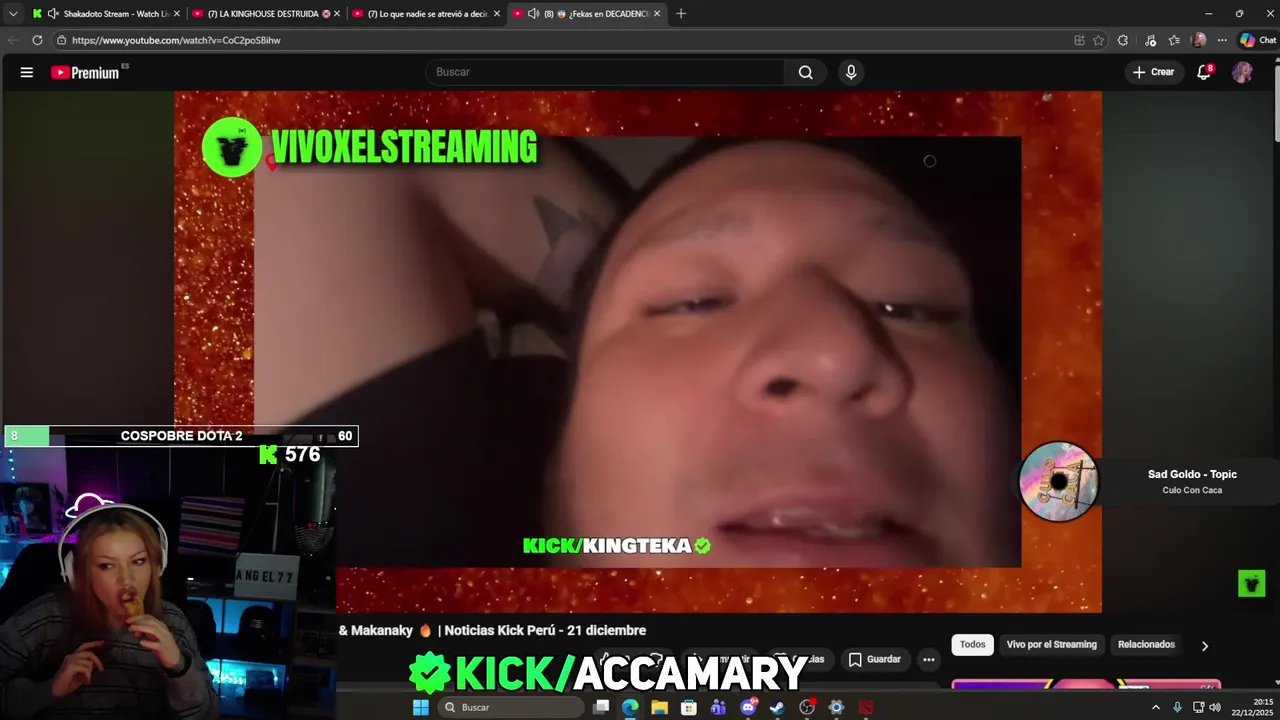Open Task View on taskbar

coord(601,707)
